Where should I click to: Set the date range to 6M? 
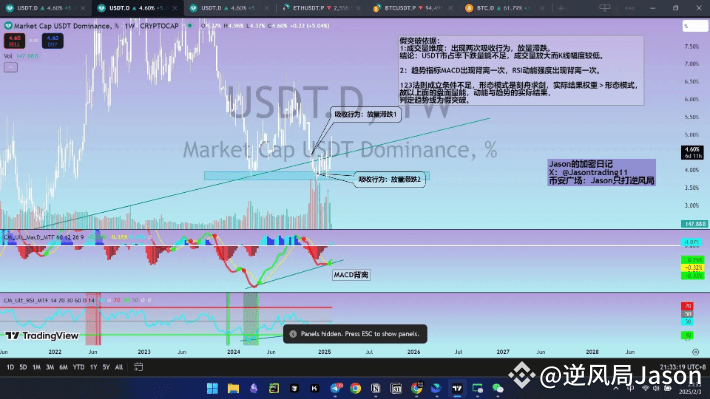63,367
